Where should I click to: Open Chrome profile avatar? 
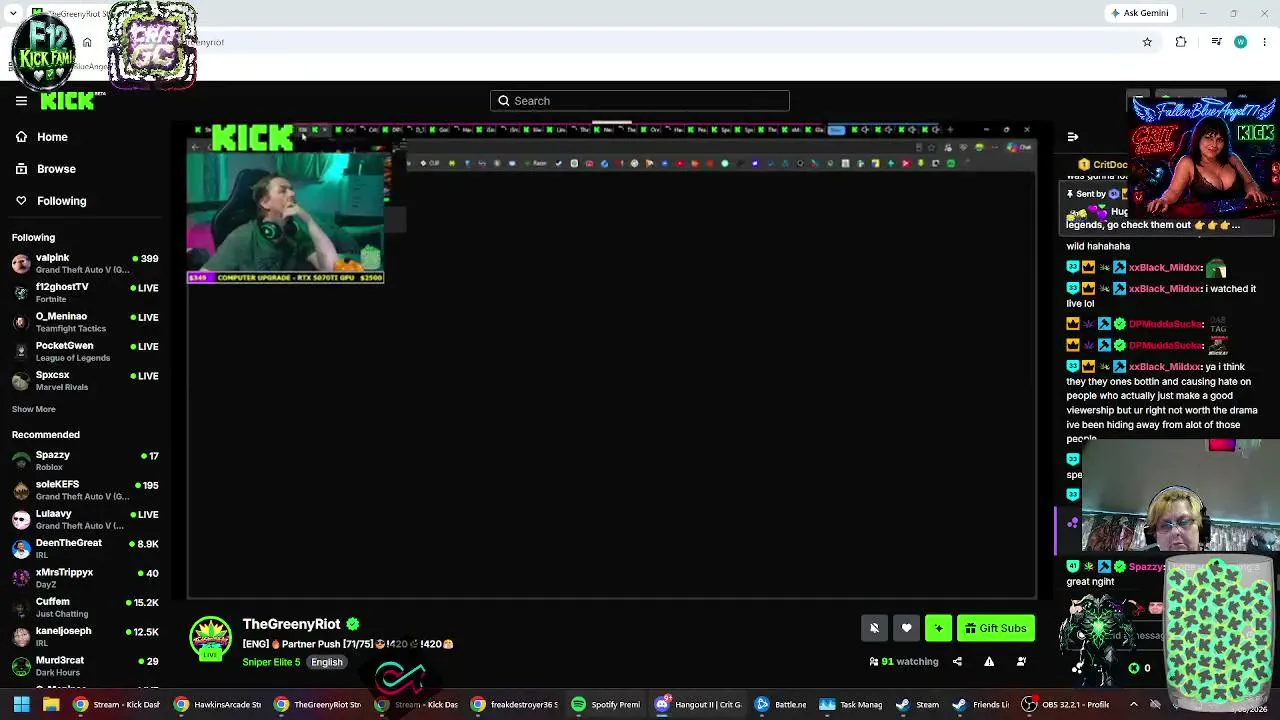[1240, 42]
